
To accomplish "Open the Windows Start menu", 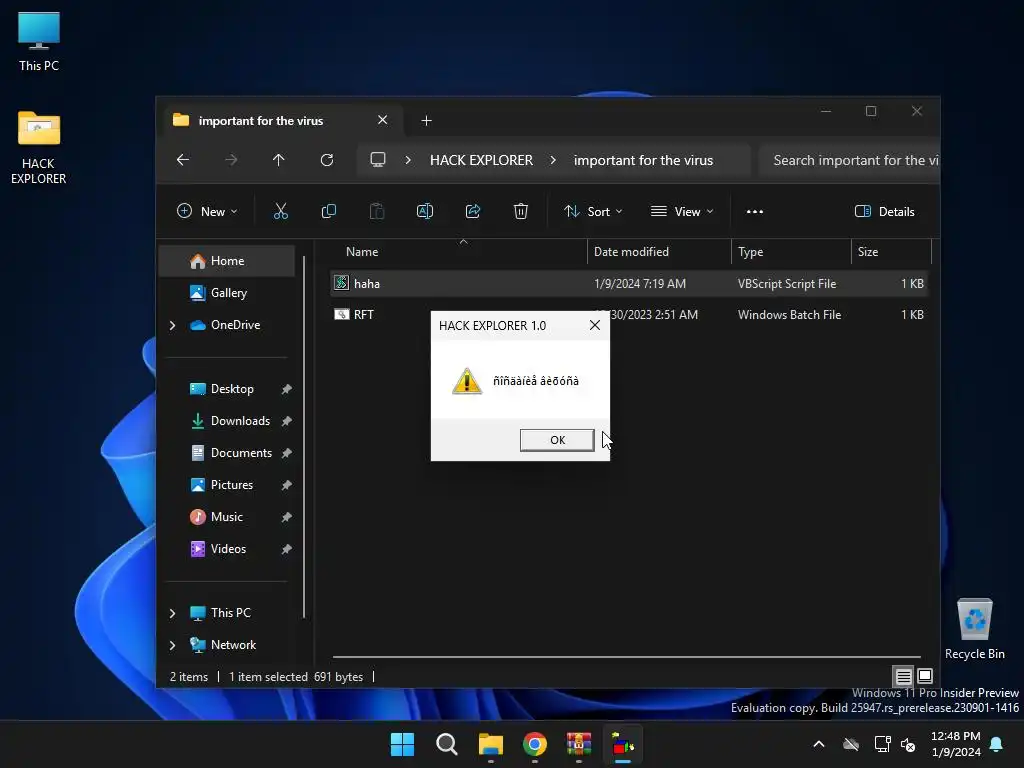I will [402, 744].
